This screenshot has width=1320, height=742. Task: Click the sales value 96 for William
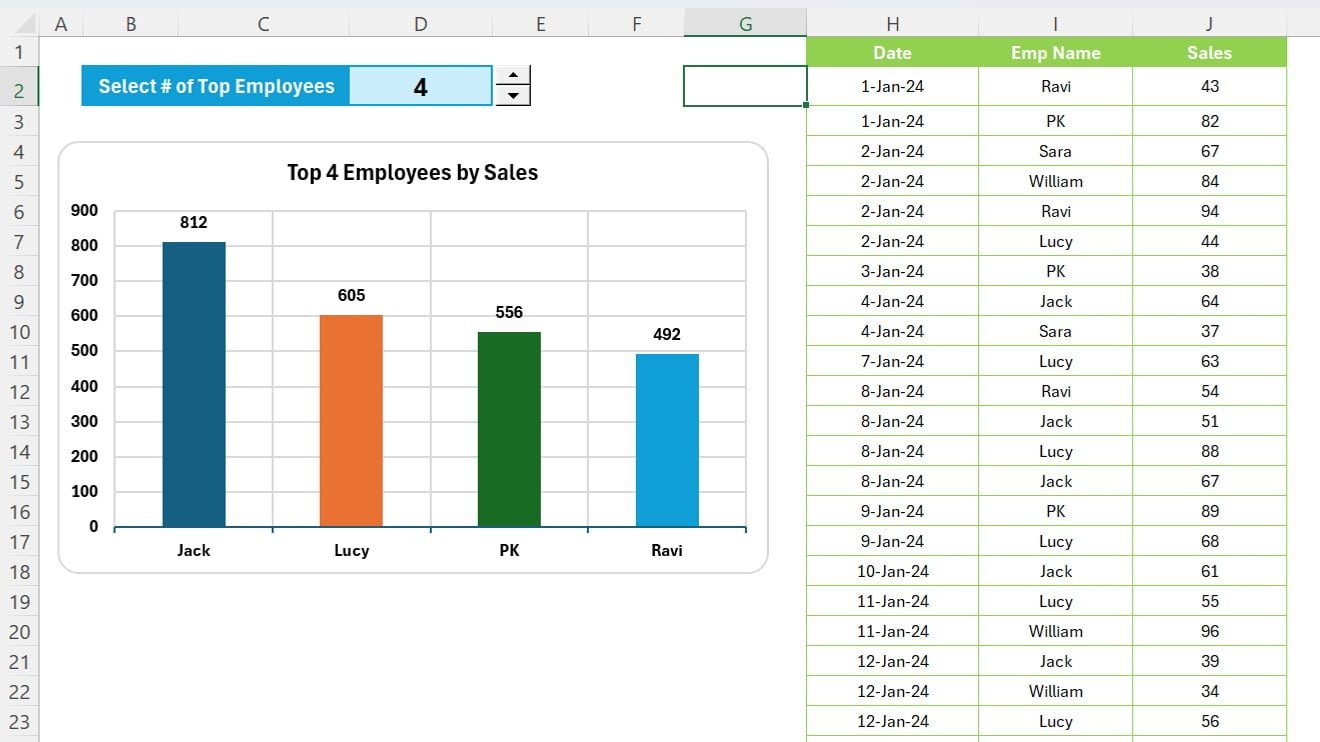click(1209, 631)
